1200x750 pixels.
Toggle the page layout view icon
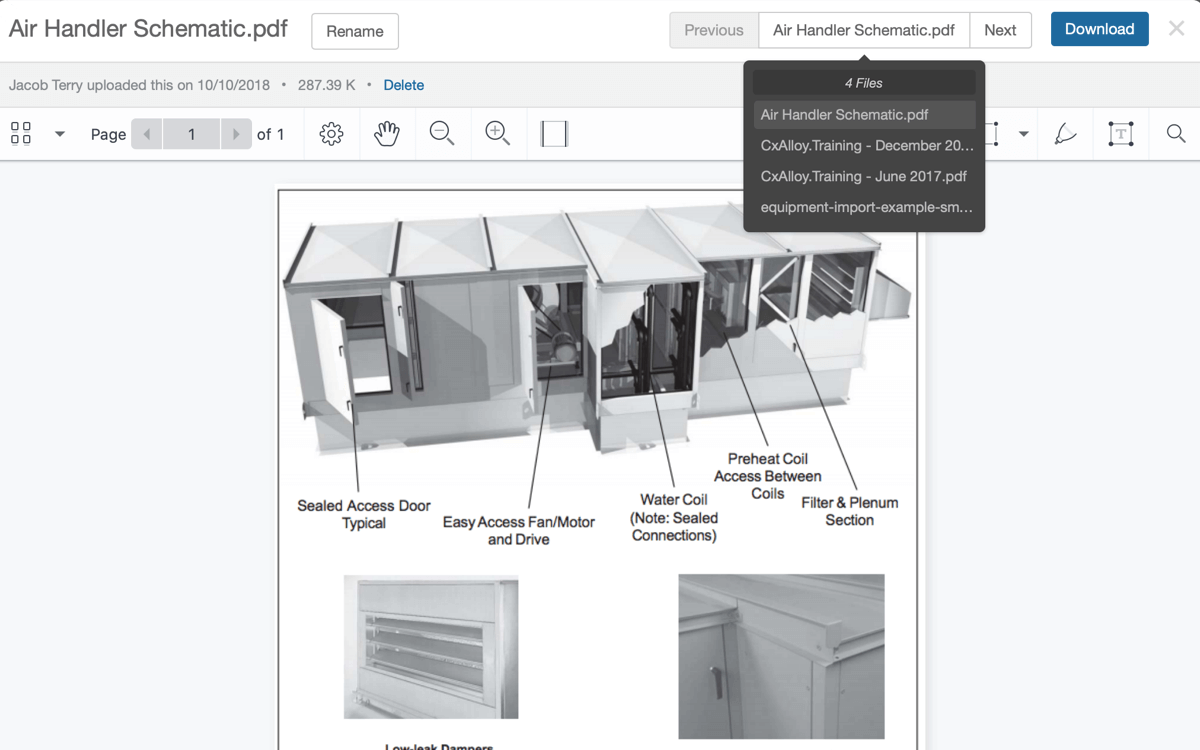point(554,134)
